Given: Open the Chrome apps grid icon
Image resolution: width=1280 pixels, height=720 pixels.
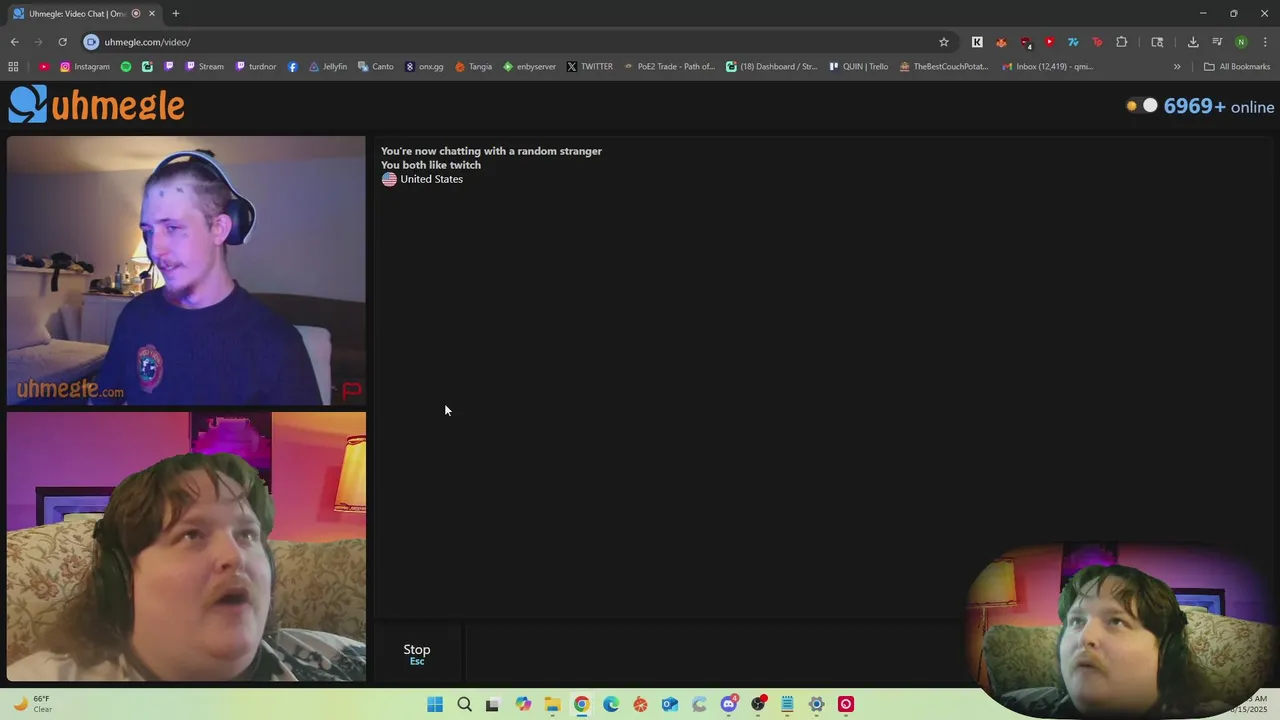Looking at the screenshot, I should pos(13,67).
